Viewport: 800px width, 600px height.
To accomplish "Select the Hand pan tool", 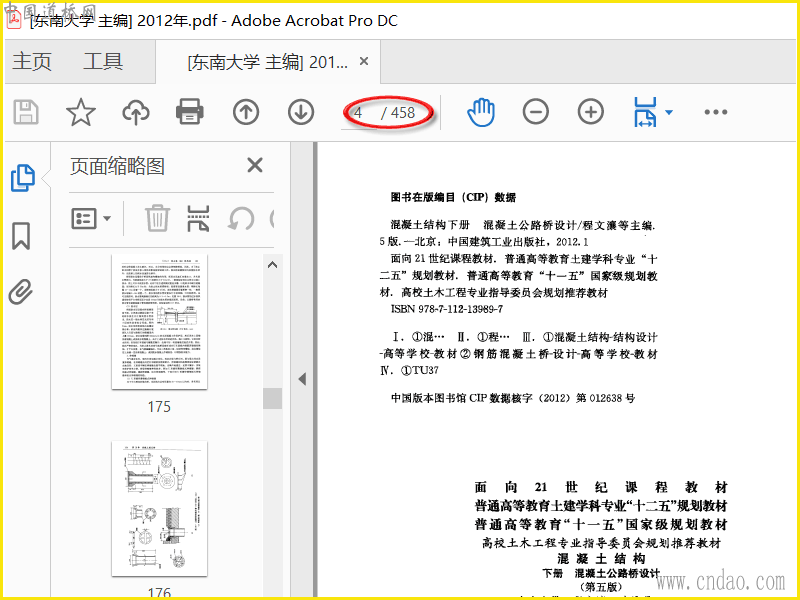I will [x=481, y=112].
